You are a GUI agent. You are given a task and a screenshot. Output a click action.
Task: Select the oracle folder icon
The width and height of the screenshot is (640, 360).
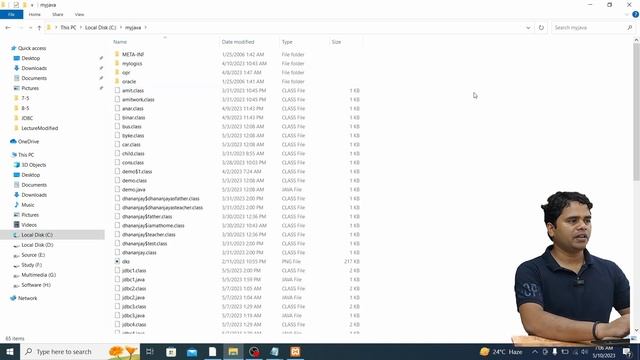pyautogui.click(x=117, y=81)
